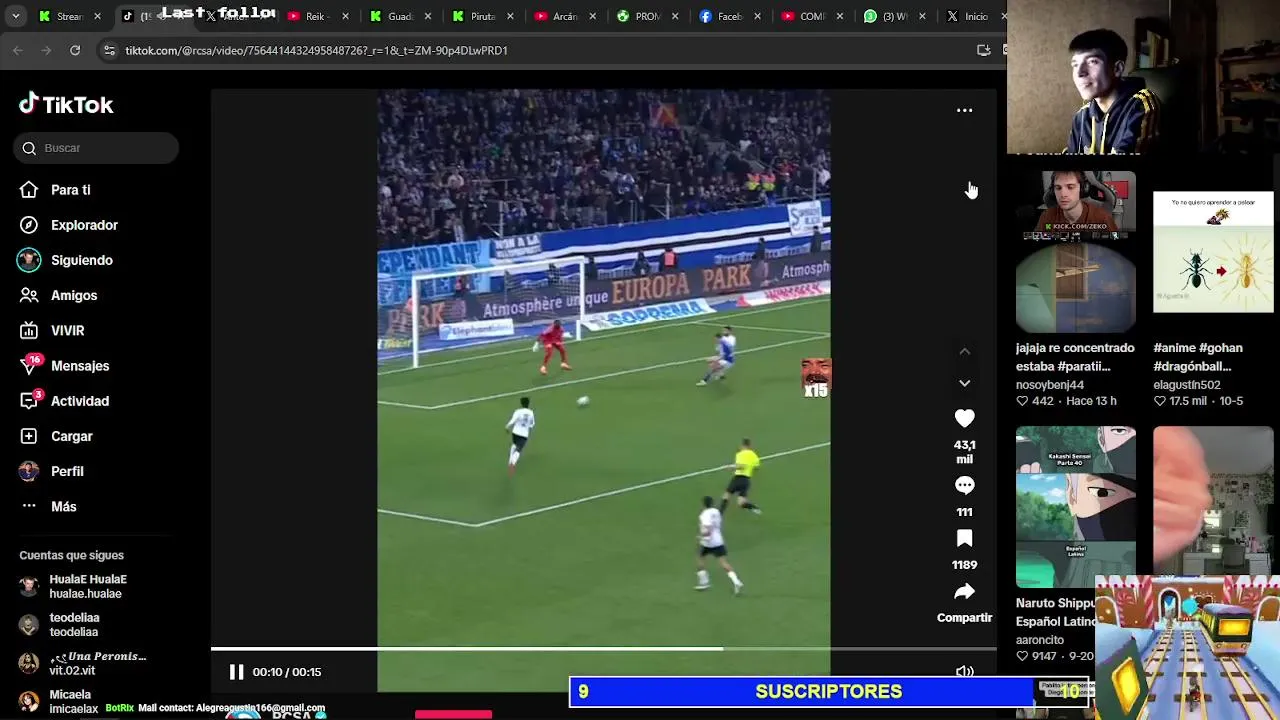The width and height of the screenshot is (1280, 720).
Task: Open nosoybenj44 creator profile
Action: click(1049, 384)
